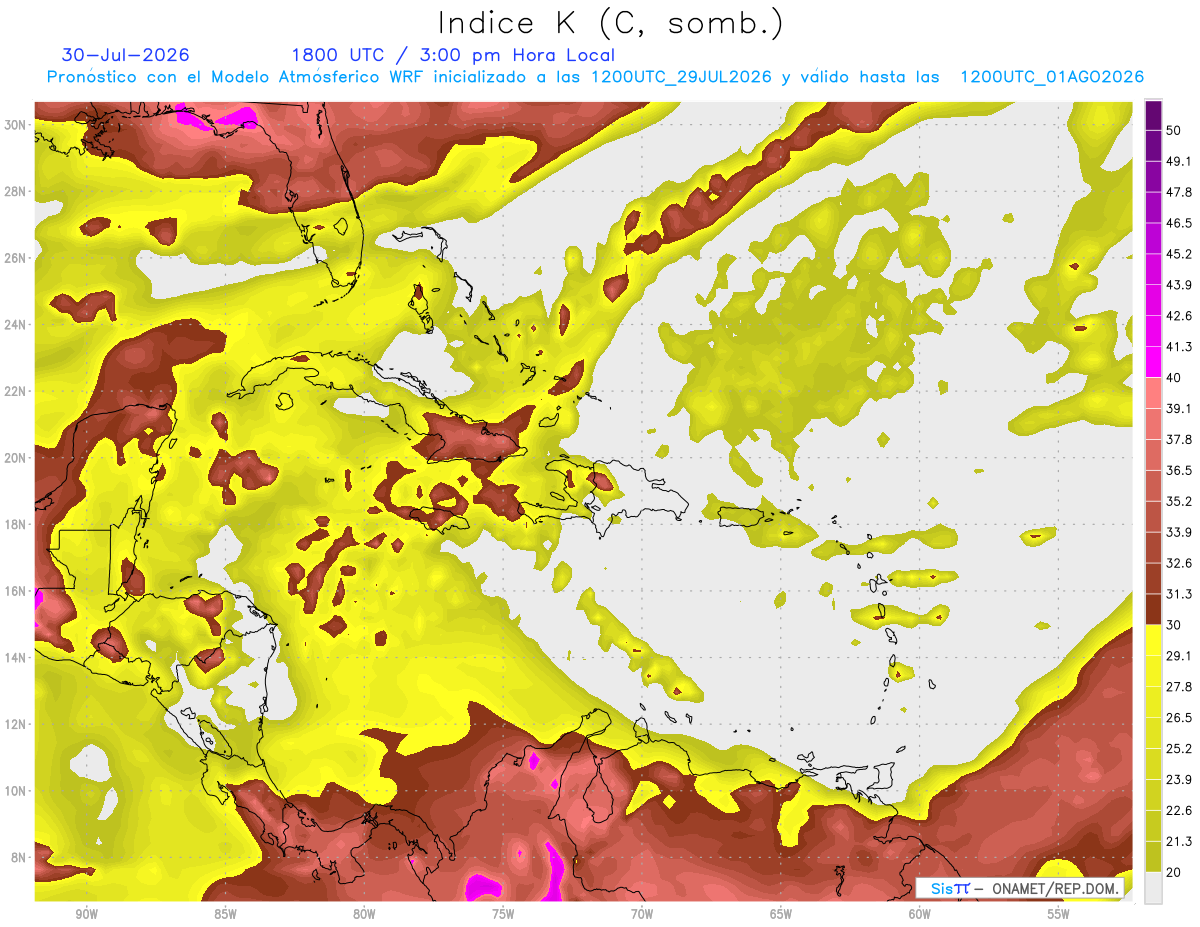This screenshot has width=1200, height=927.
Task: Click the '20' color scale value
Action: tap(1174, 873)
